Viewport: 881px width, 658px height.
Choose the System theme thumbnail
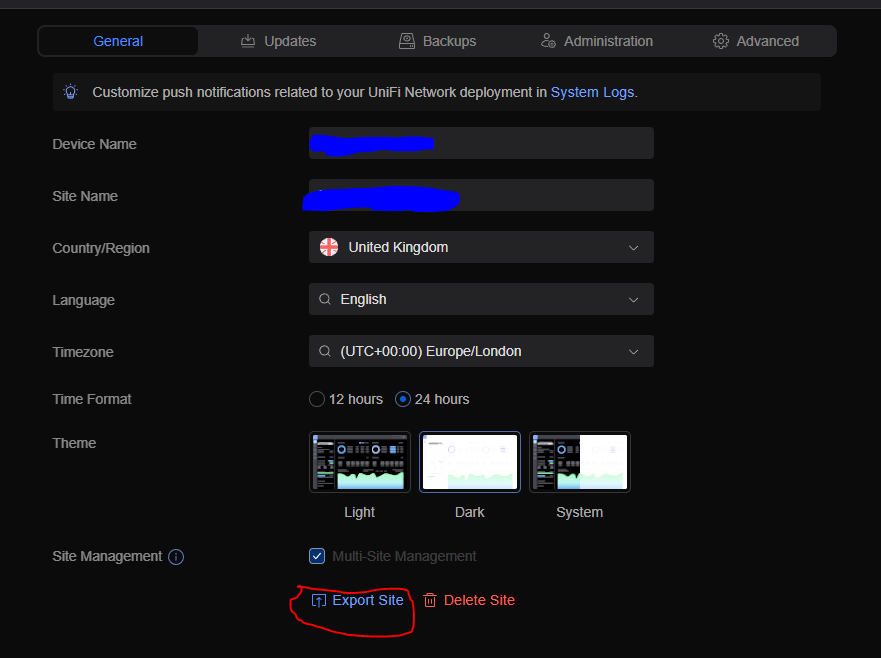pyautogui.click(x=579, y=462)
